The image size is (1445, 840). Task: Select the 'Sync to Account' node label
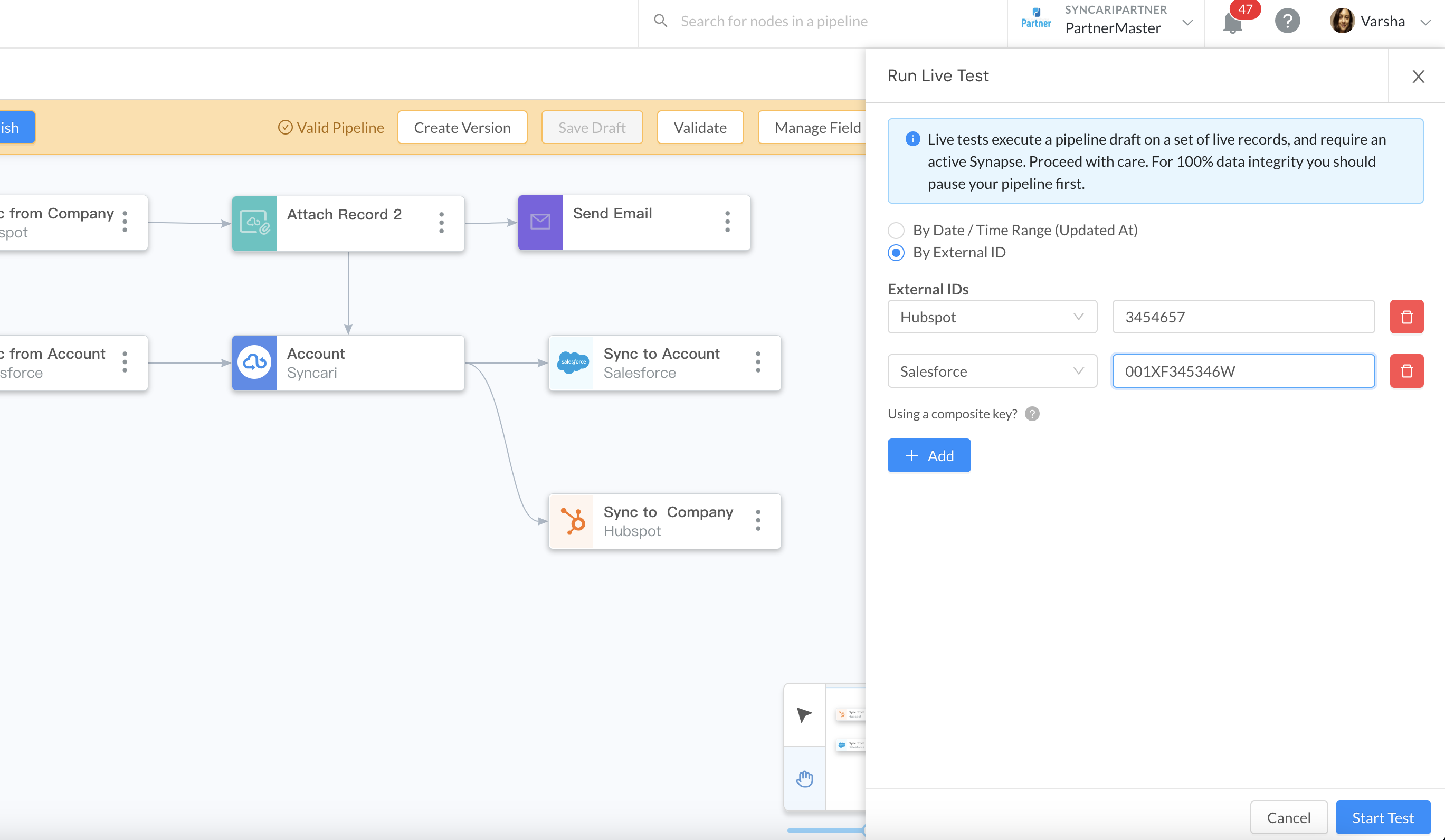click(661, 354)
